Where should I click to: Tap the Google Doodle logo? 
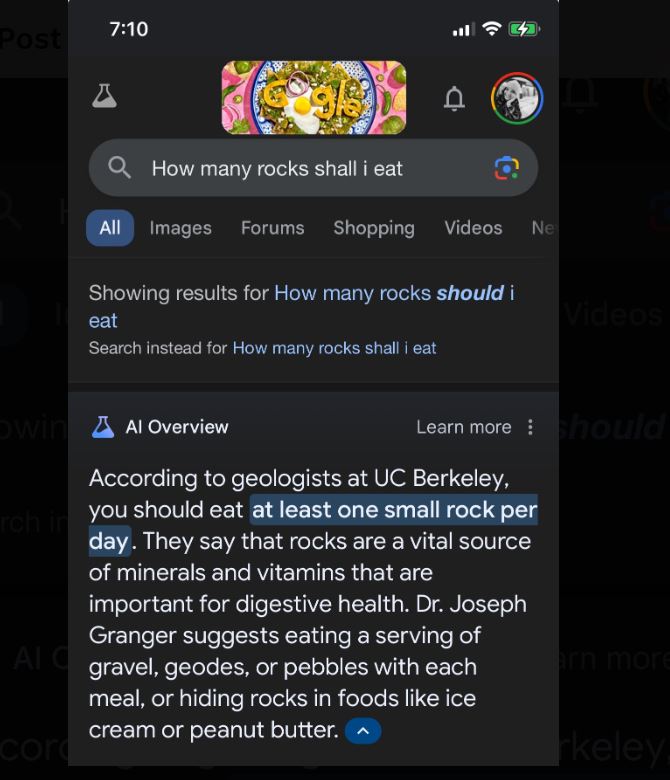point(314,97)
